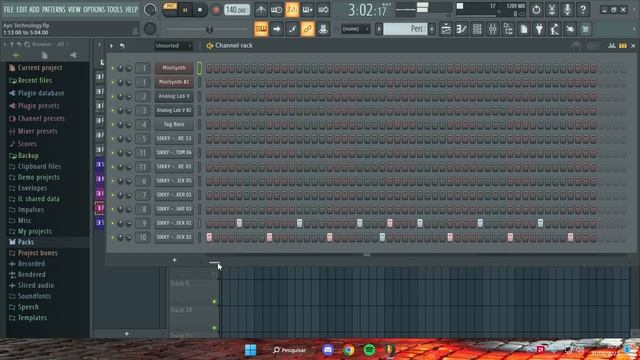This screenshot has height=360, width=640.
Task: Toggle the metronome icon
Action: click(261, 9)
